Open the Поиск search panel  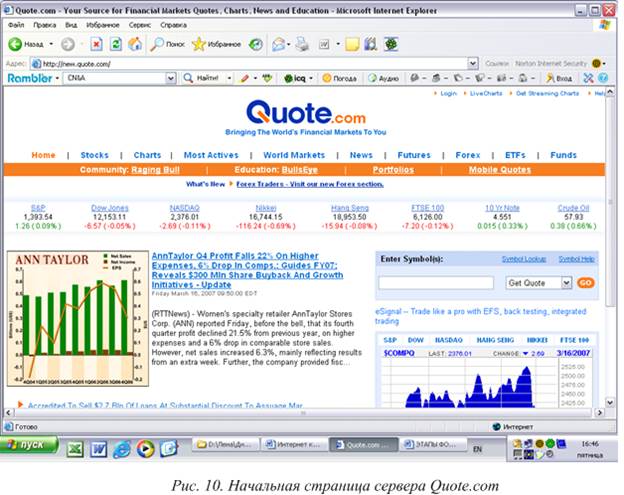click(x=168, y=44)
